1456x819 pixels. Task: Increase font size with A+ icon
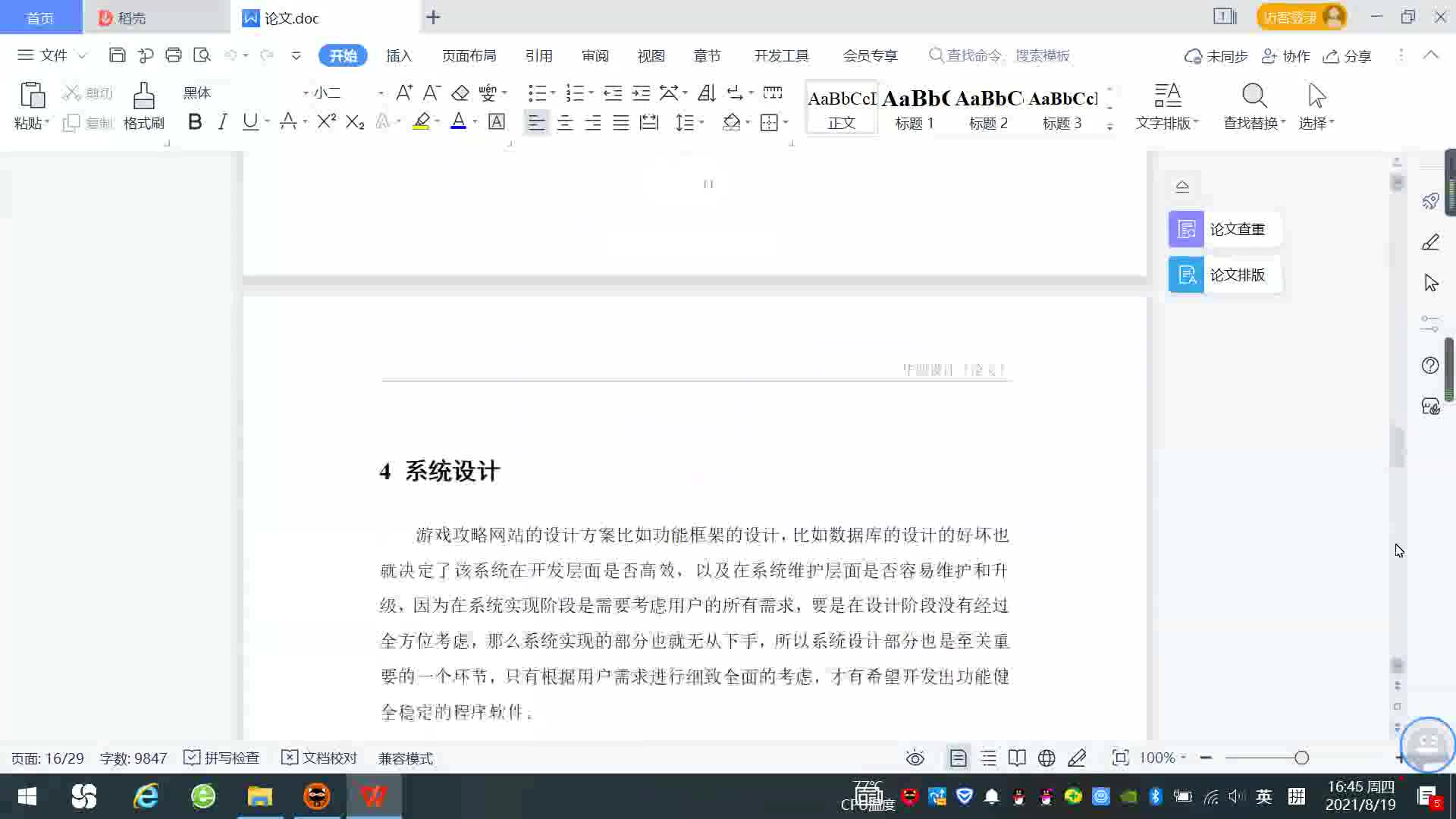404,93
